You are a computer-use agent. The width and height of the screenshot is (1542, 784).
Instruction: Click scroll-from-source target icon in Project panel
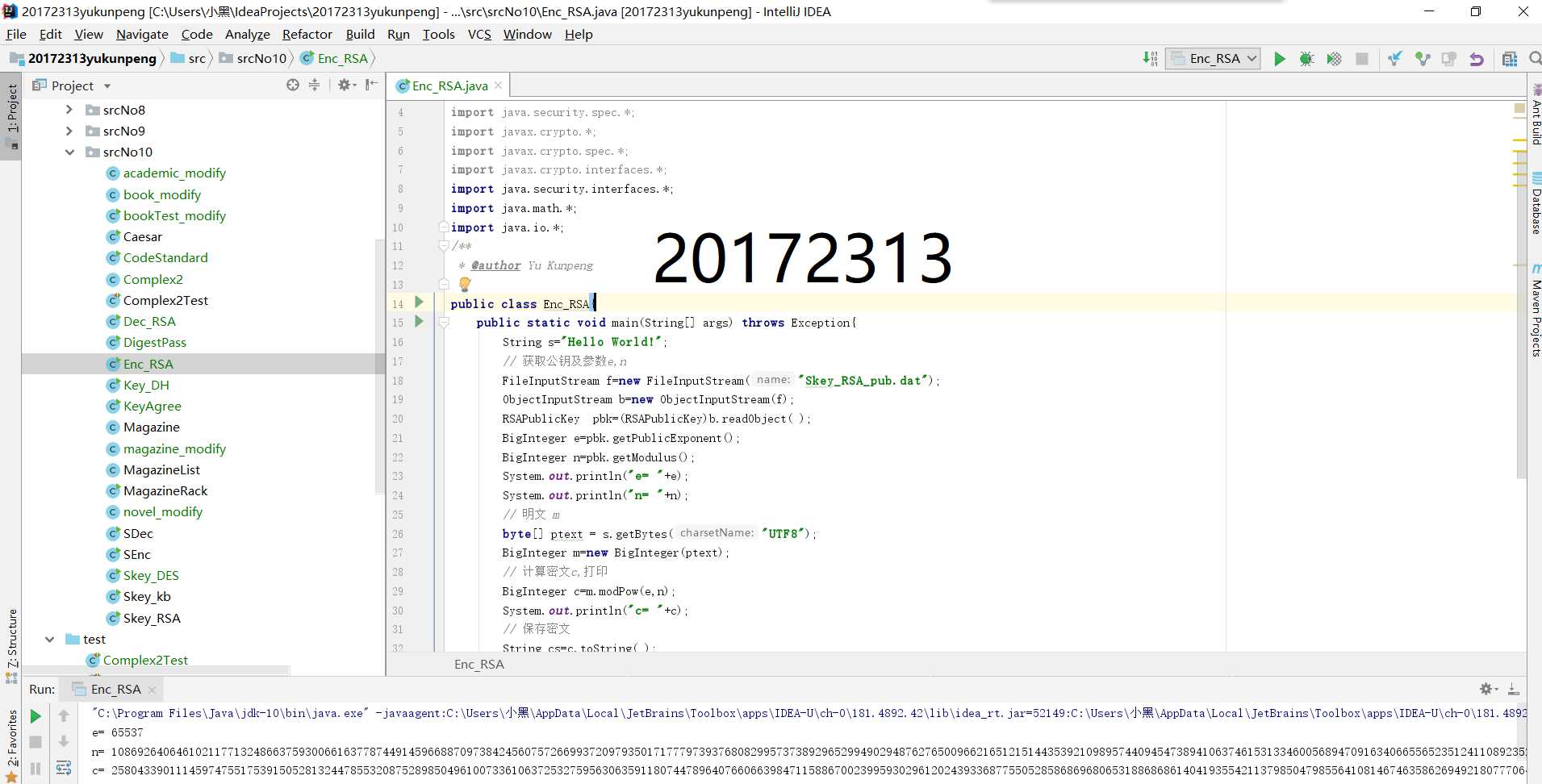293,85
